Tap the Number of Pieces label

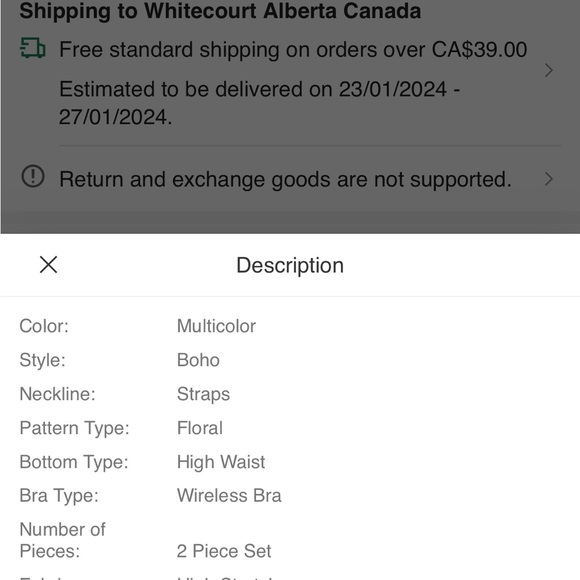pyautogui.click(x=62, y=540)
